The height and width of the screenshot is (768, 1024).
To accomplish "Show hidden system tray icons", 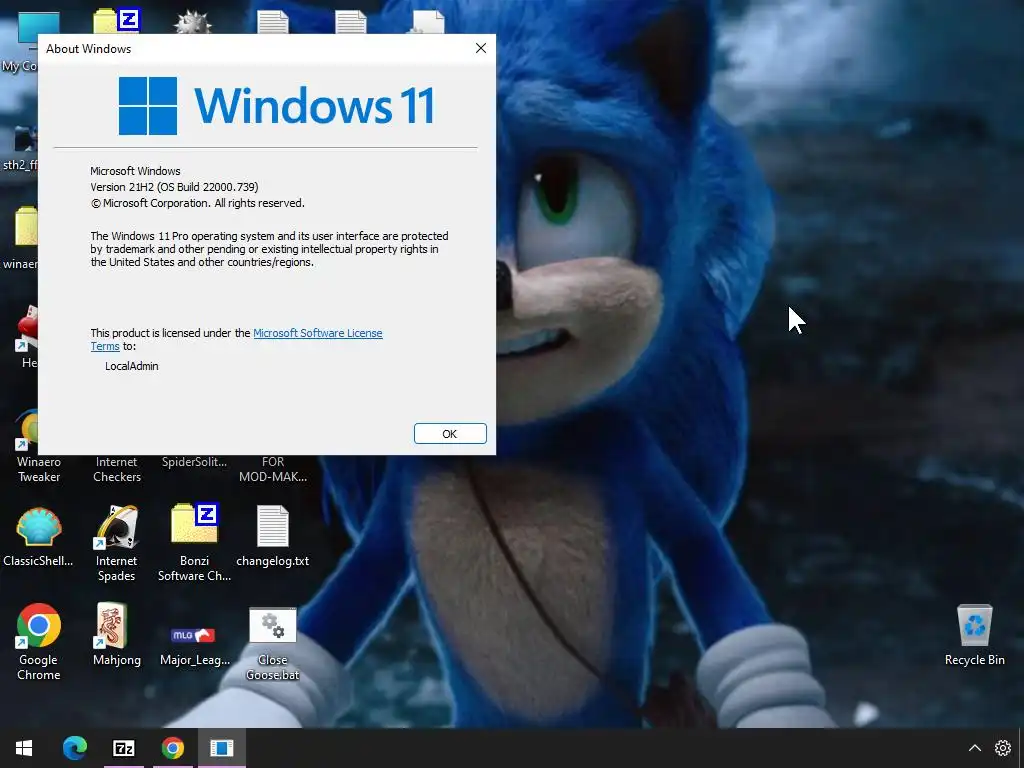I will pos(974,748).
